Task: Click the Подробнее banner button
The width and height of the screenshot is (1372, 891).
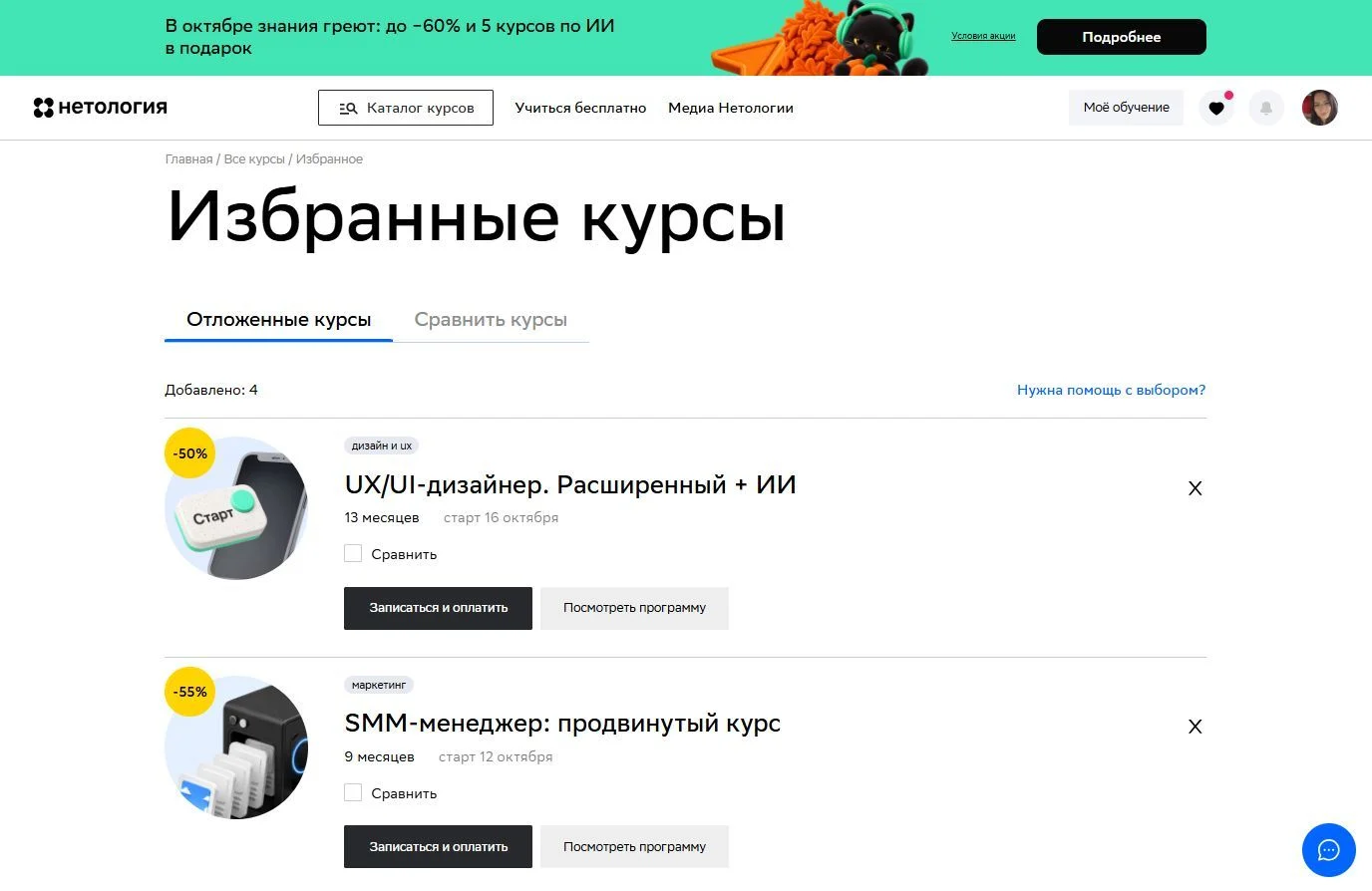Action: (x=1122, y=37)
